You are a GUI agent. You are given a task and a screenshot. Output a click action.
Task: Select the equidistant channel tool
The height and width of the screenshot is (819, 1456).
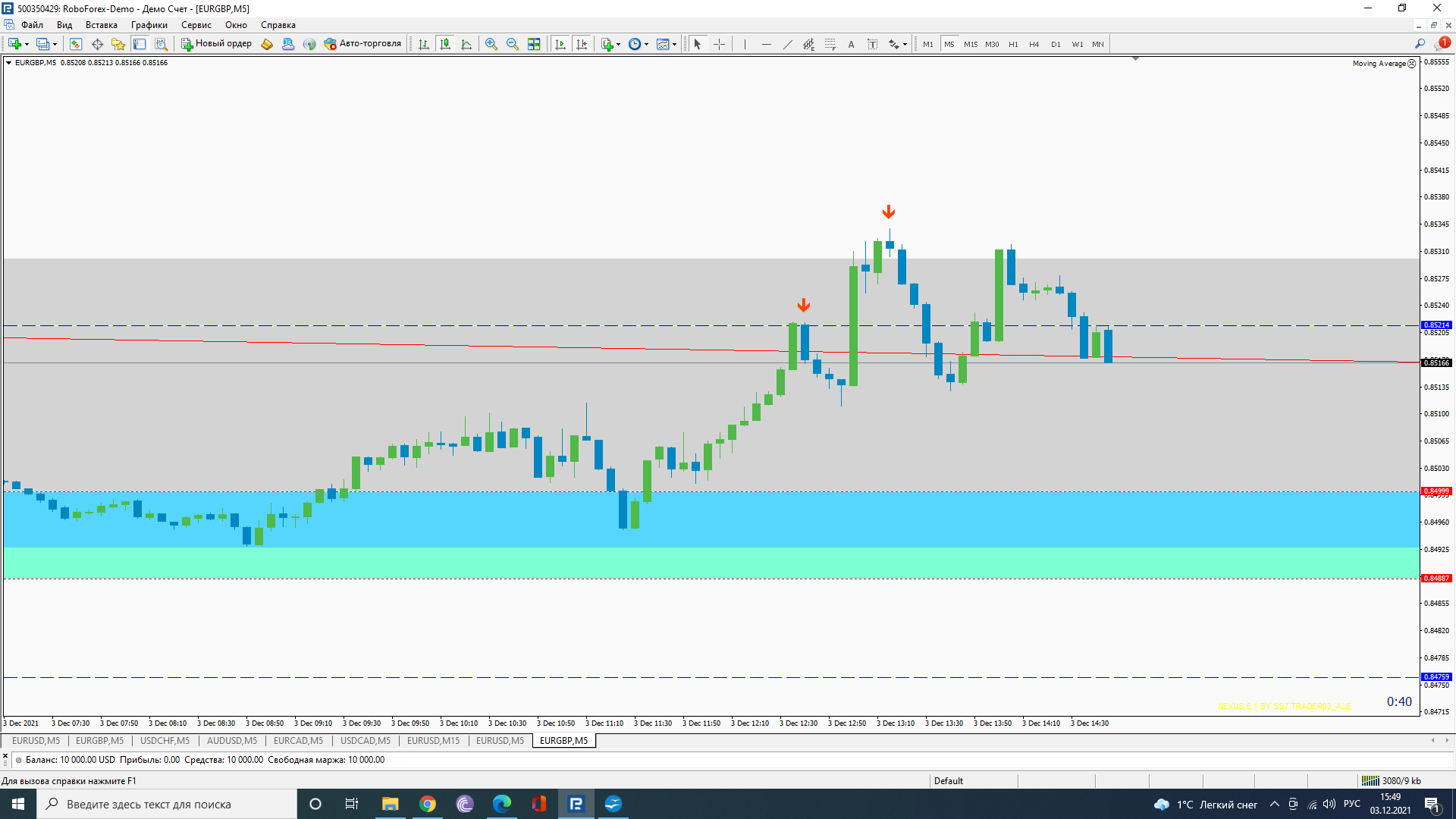tap(809, 44)
